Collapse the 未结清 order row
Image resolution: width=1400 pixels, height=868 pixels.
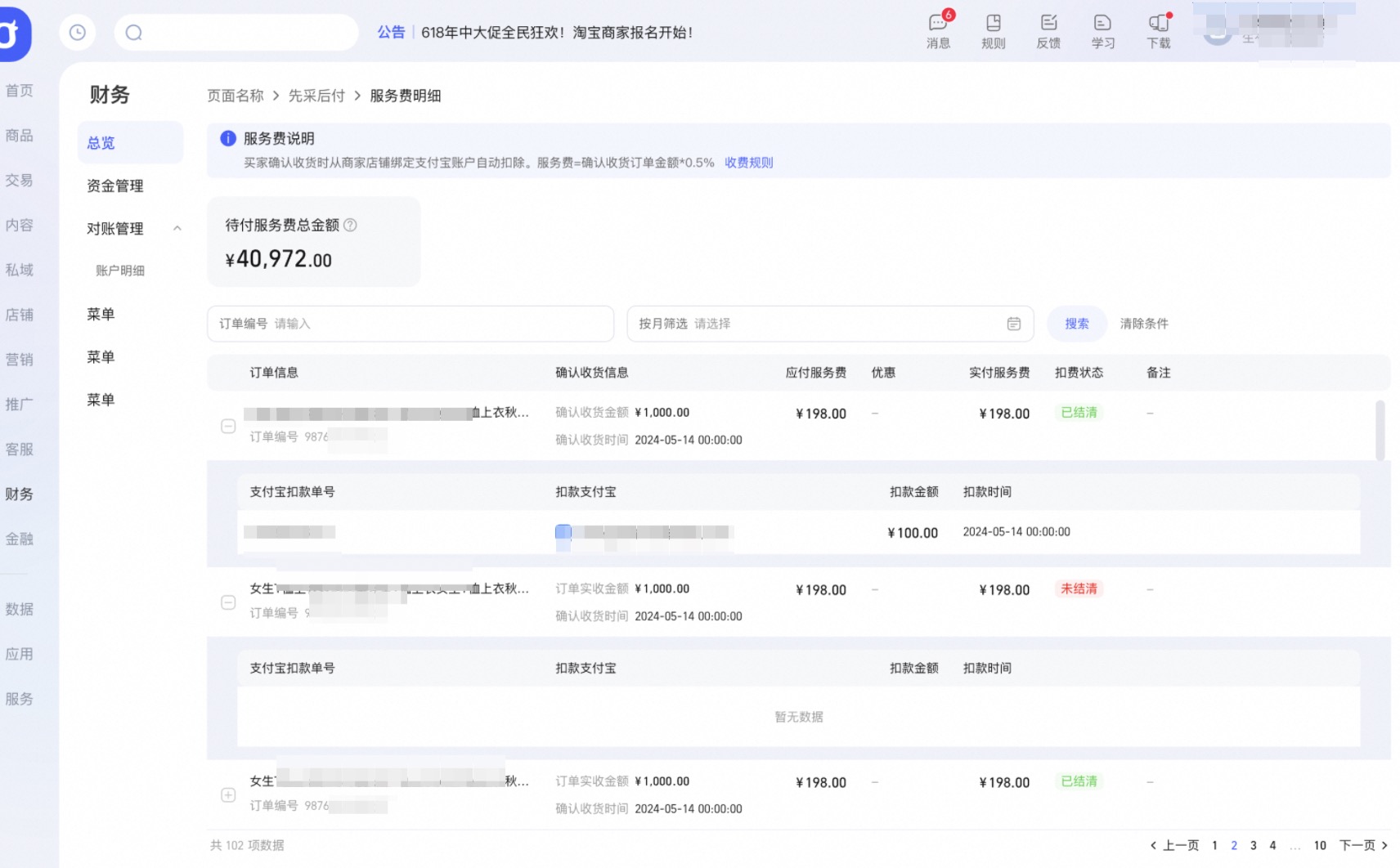click(x=228, y=602)
